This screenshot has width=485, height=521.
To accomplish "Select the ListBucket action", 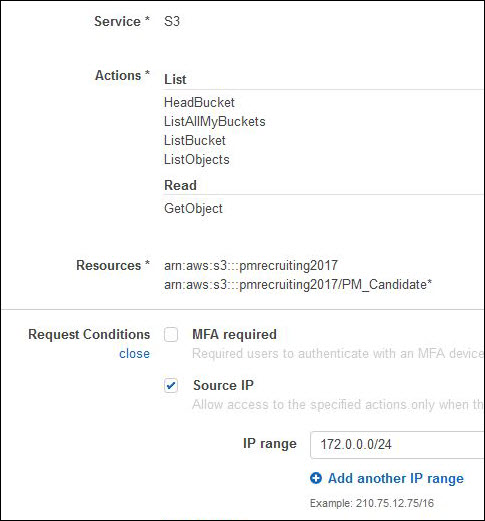I will [x=195, y=140].
